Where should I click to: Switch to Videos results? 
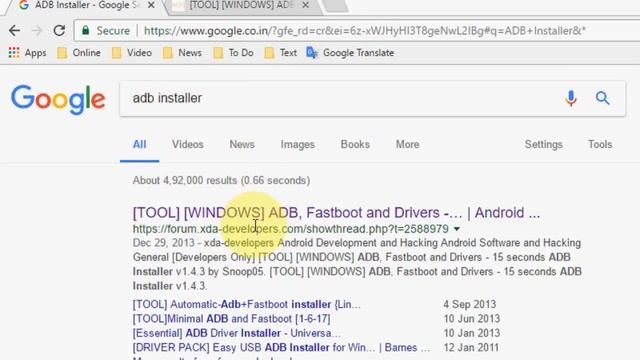[x=188, y=144]
